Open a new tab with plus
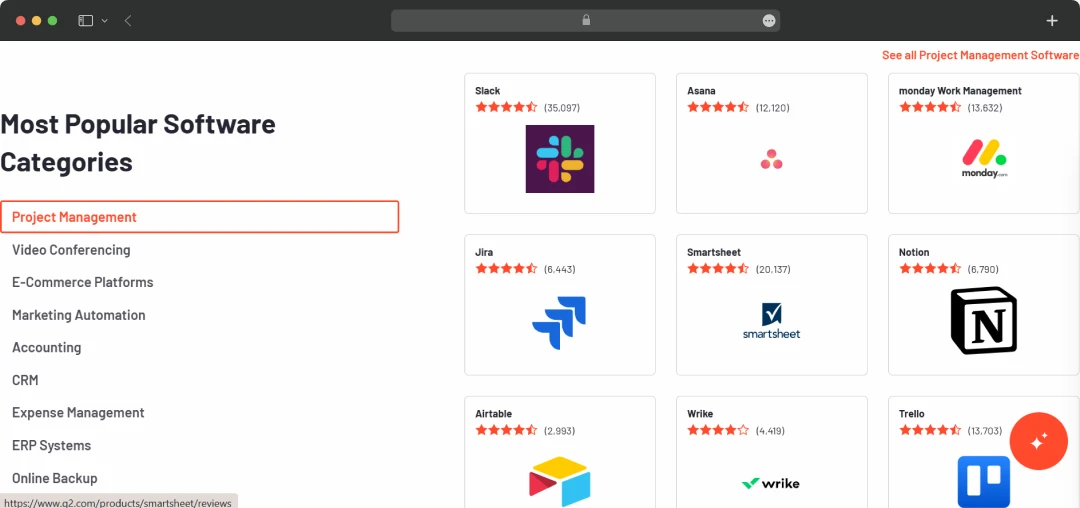Screen dimensions: 1080x508 (1052, 21)
